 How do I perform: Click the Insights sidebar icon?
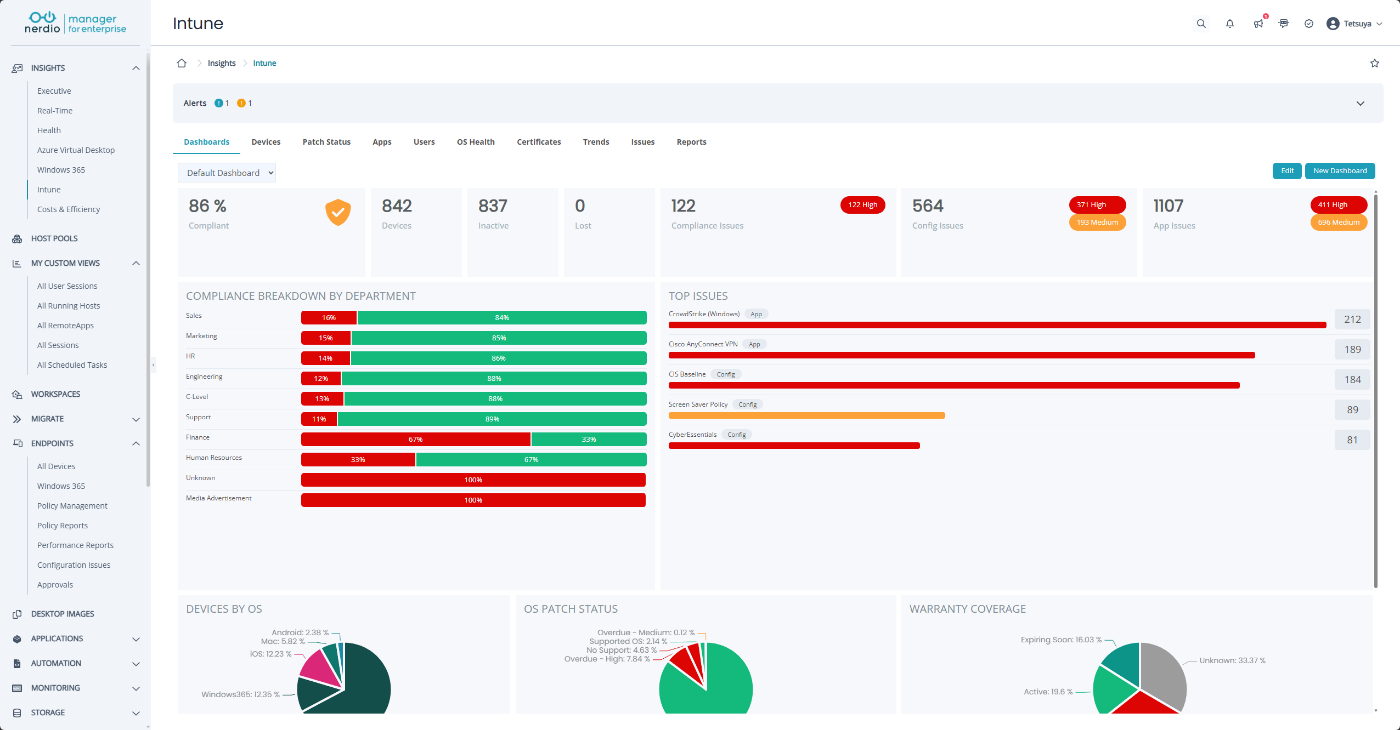[x=17, y=68]
